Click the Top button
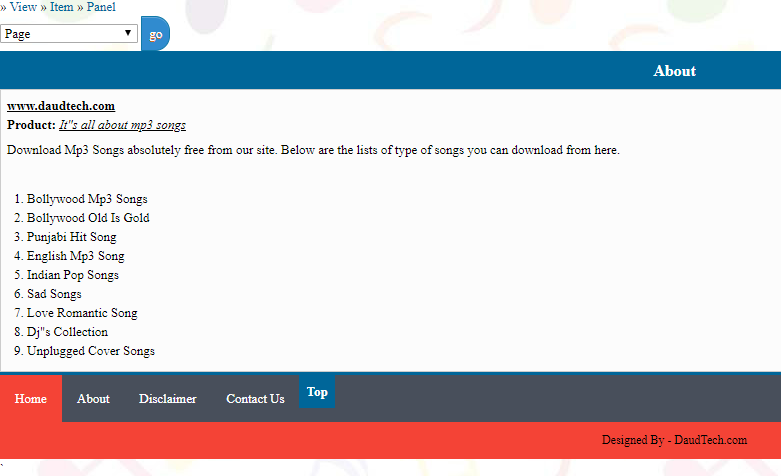 (x=317, y=392)
